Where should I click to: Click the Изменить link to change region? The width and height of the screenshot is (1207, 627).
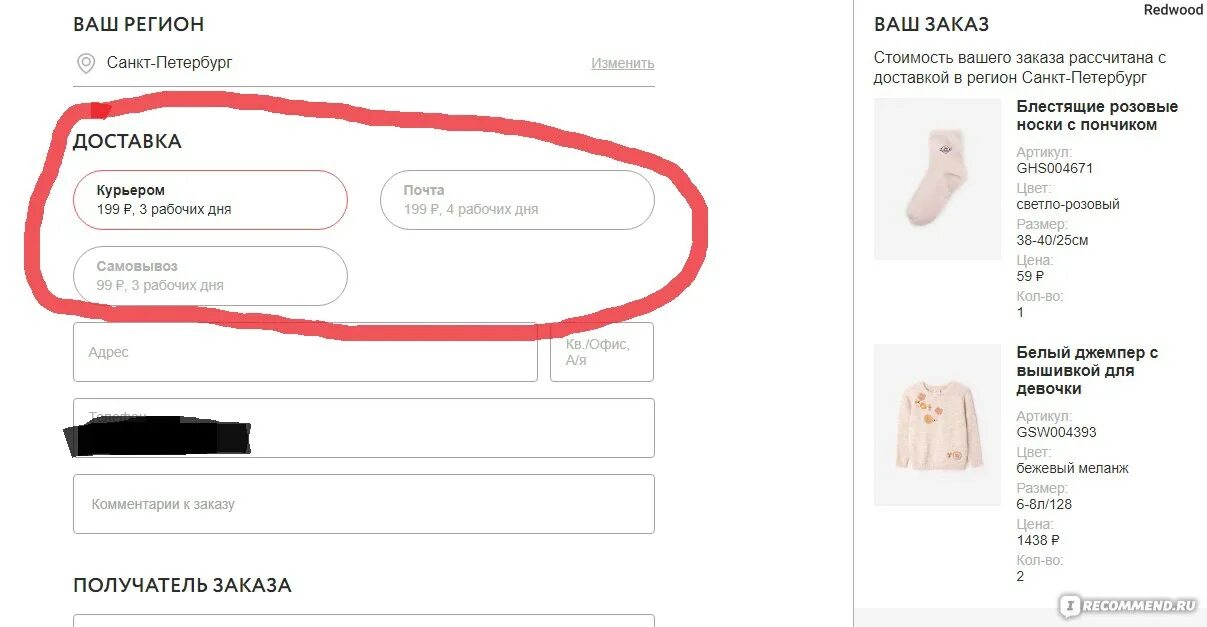click(x=622, y=63)
